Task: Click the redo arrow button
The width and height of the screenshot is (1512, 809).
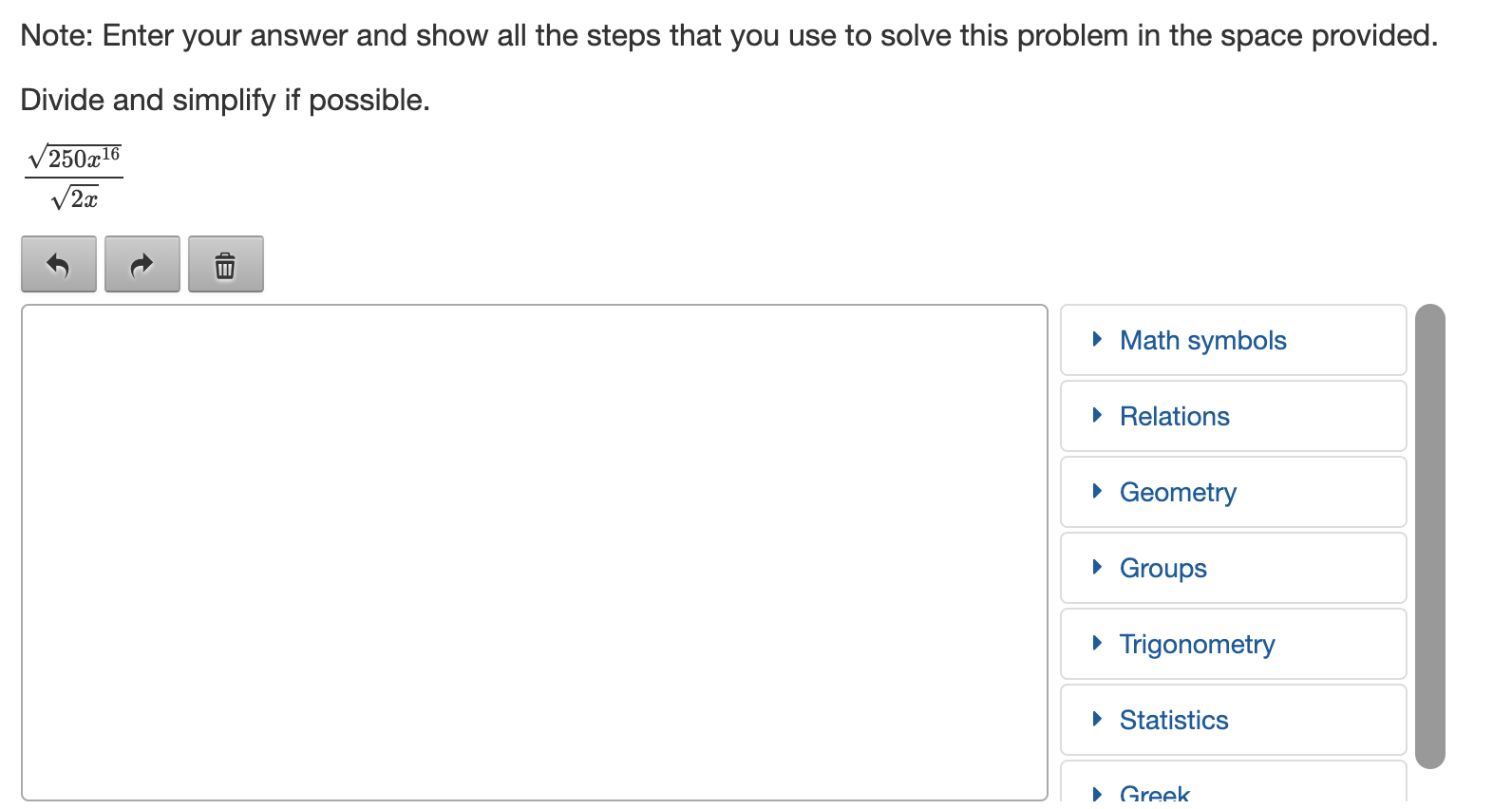Action: [x=142, y=264]
